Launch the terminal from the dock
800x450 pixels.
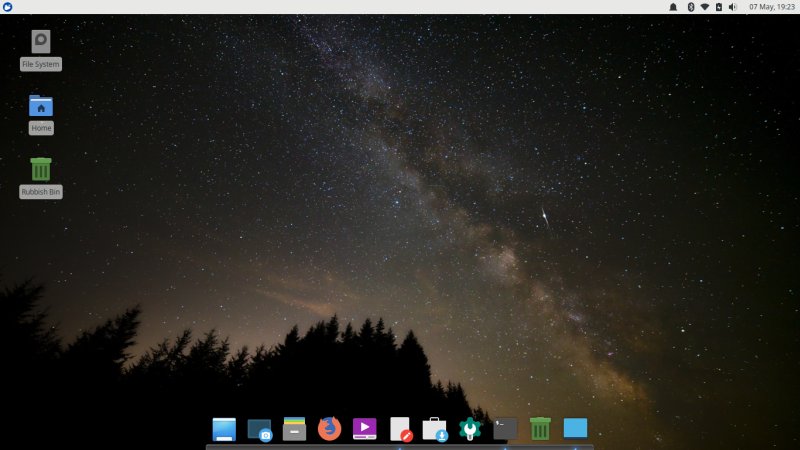pos(505,429)
